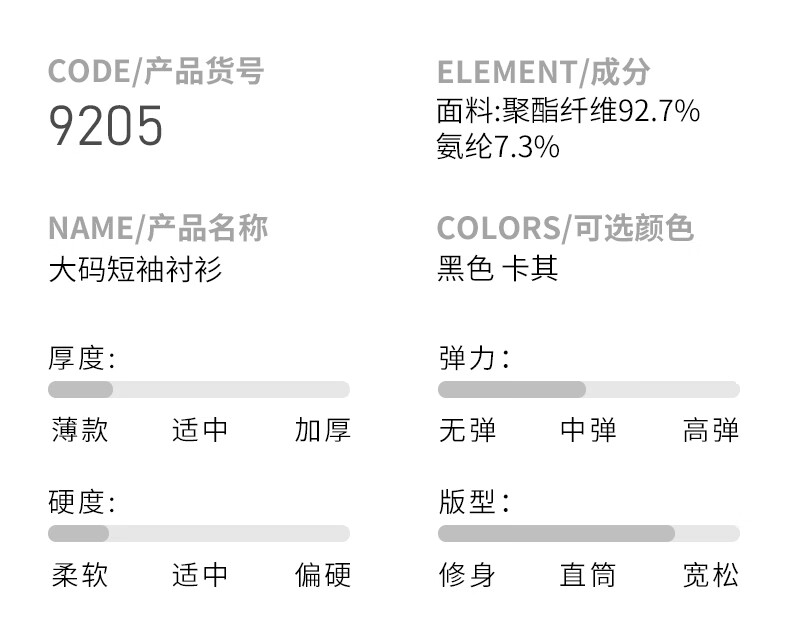Select the 高弹 elasticity label
790x632 pixels.
point(711,430)
